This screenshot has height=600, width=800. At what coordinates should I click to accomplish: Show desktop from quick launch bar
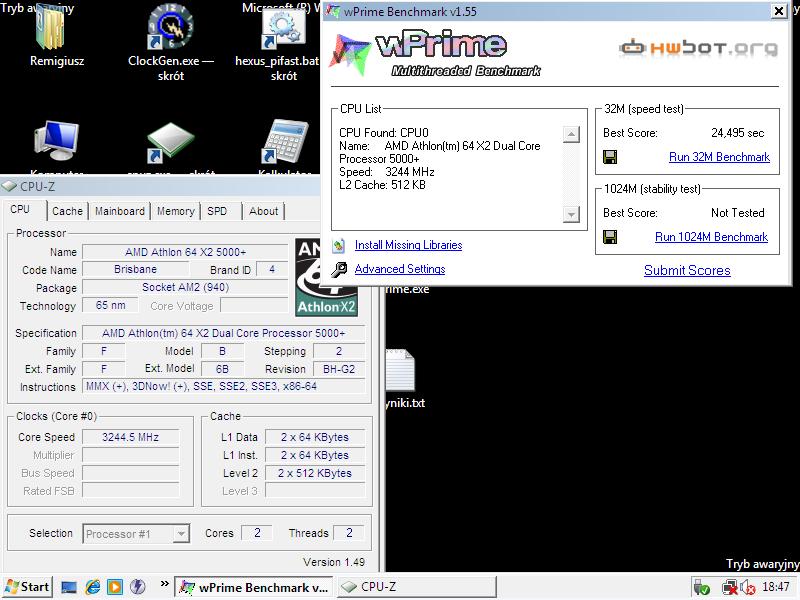pyautogui.click(x=69, y=587)
